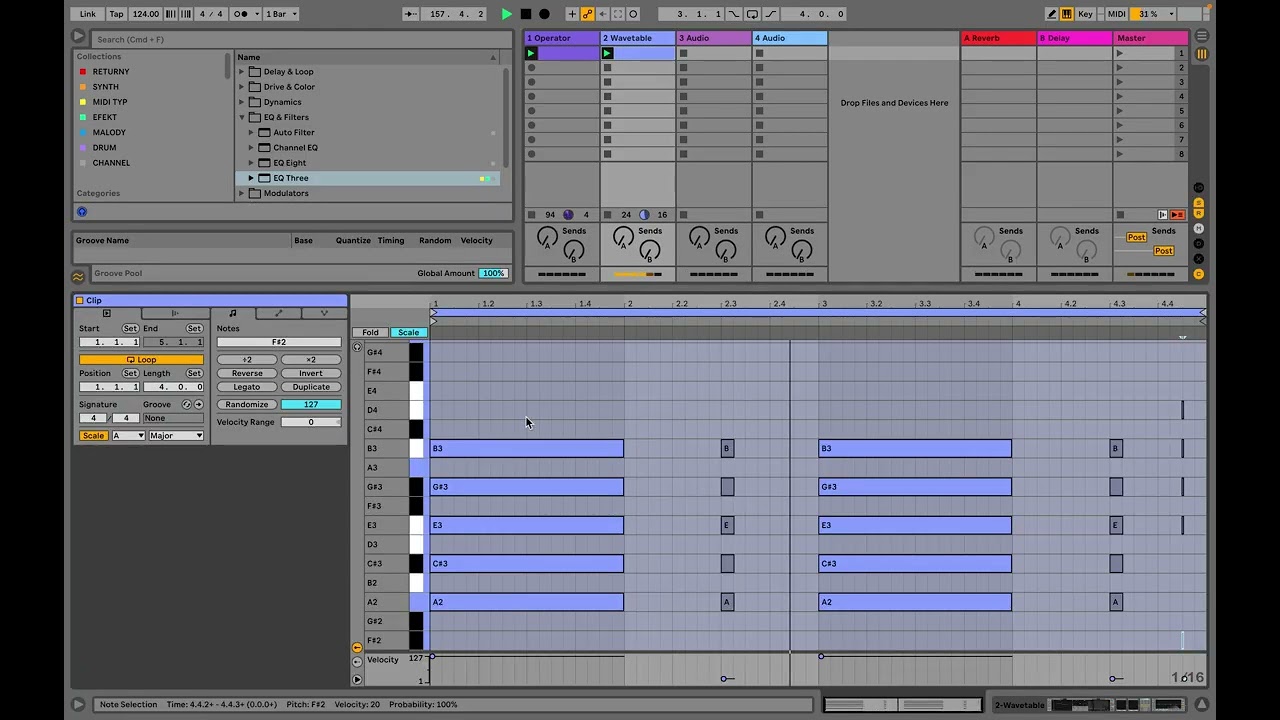The height and width of the screenshot is (720, 1280).
Task: Select the SYNTH collection
Action: click(x=105, y=87)
